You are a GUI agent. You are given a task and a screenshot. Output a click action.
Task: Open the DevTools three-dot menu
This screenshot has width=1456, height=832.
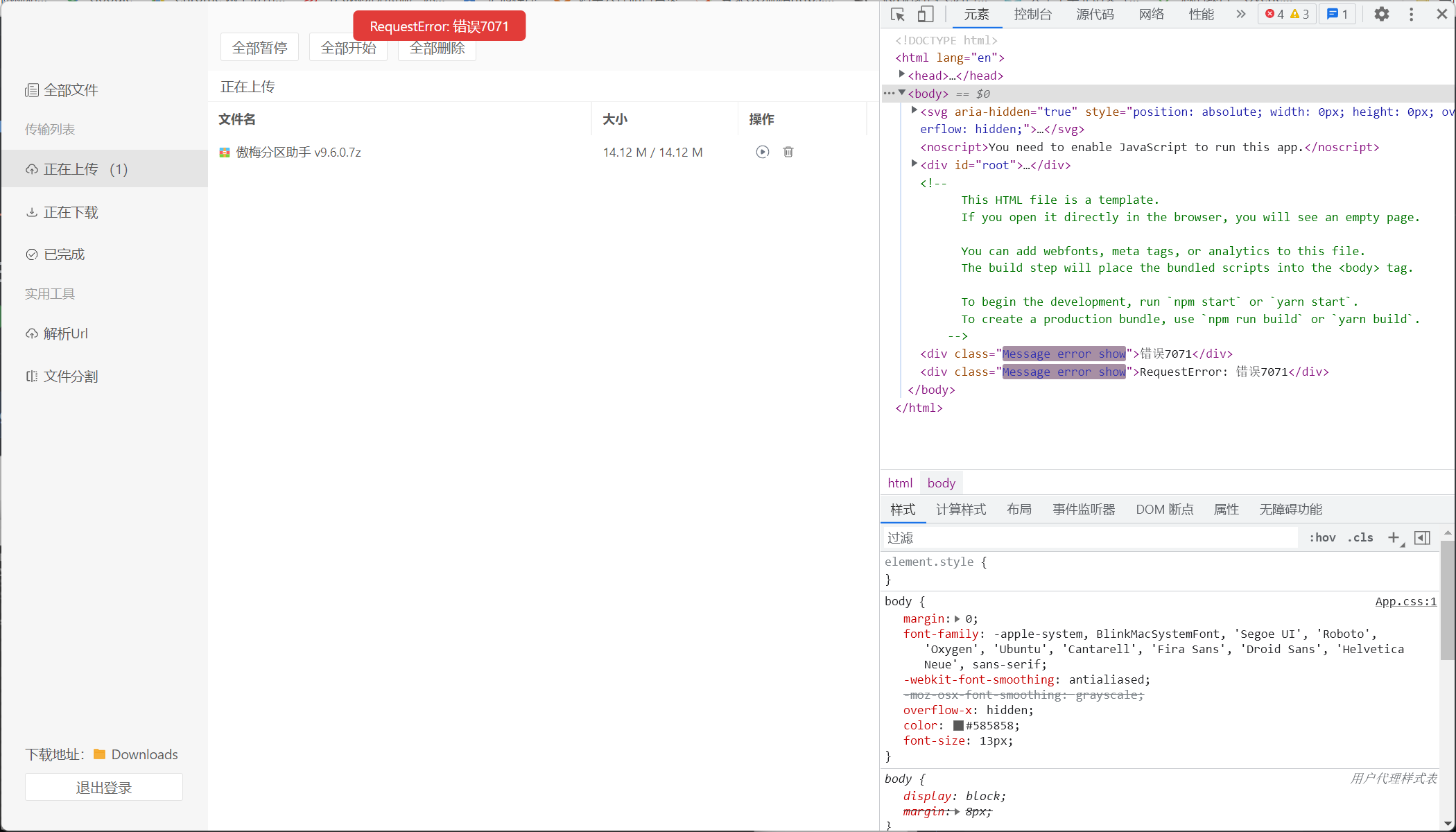(x=1411, y=14)
